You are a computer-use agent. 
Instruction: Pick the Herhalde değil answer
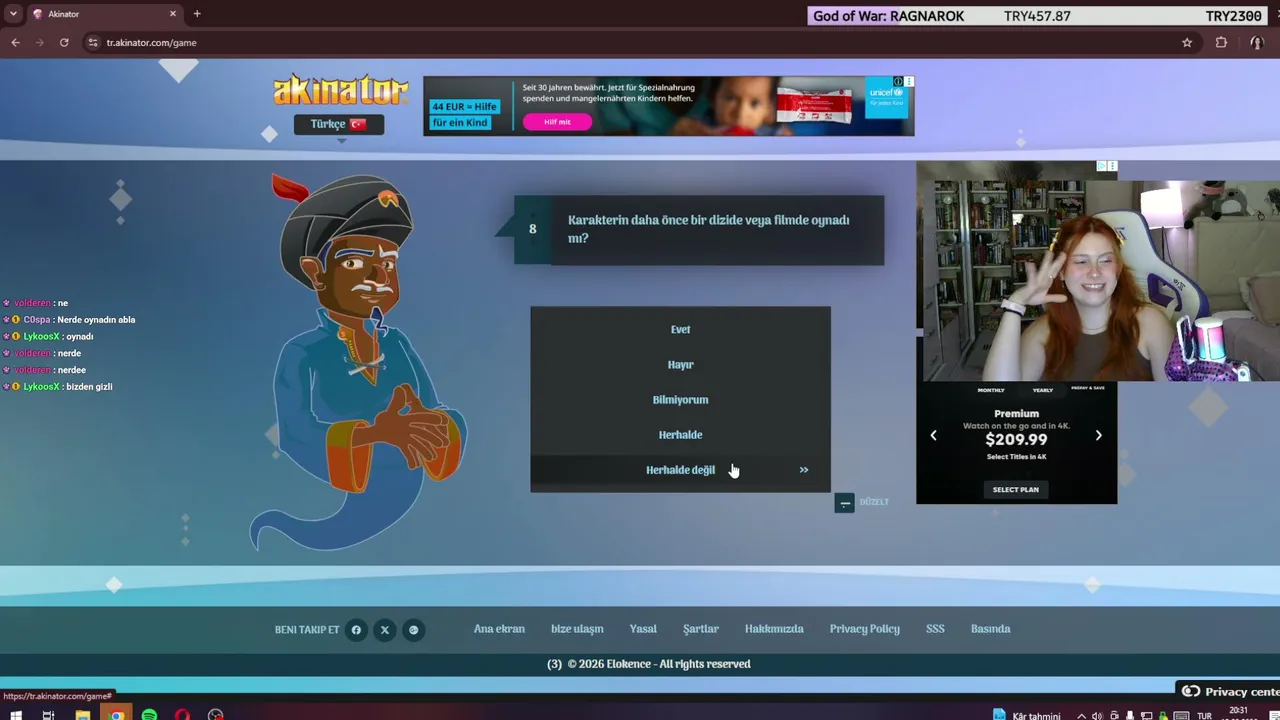[680, 470]
